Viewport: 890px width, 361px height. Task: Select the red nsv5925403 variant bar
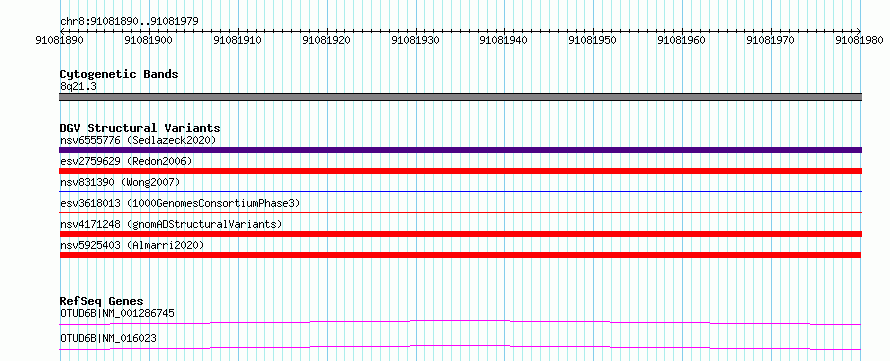[461, 255]
